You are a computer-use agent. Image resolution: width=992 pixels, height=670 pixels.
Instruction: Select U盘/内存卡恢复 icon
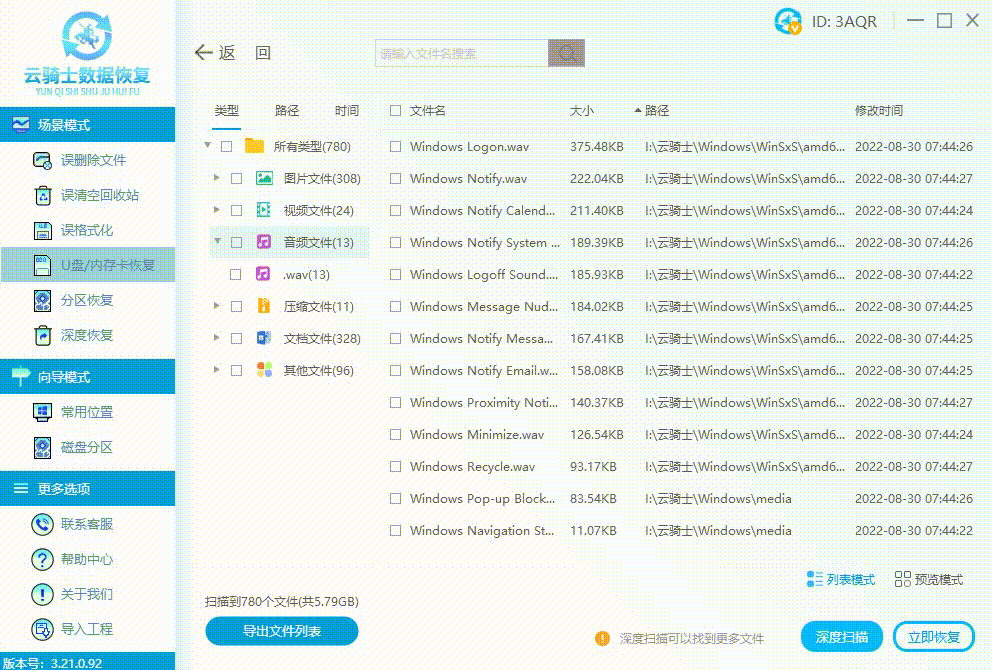42,266
